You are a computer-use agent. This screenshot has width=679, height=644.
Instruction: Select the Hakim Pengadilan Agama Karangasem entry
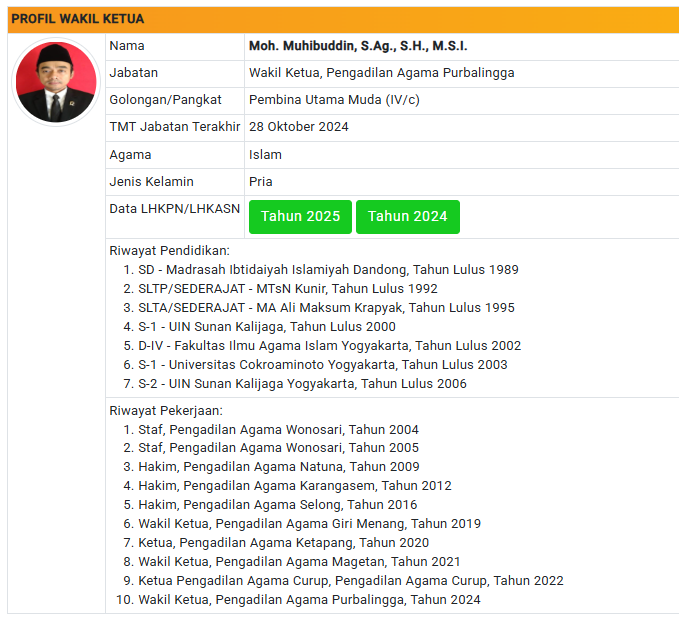(x=295, y=486)
